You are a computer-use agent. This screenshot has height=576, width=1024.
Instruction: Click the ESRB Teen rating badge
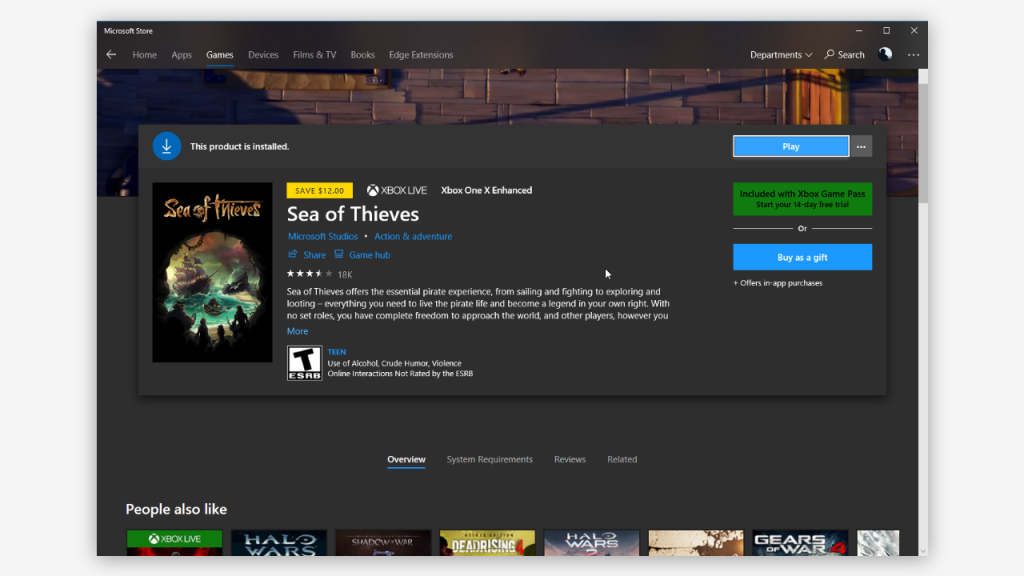tap(304, 362)
